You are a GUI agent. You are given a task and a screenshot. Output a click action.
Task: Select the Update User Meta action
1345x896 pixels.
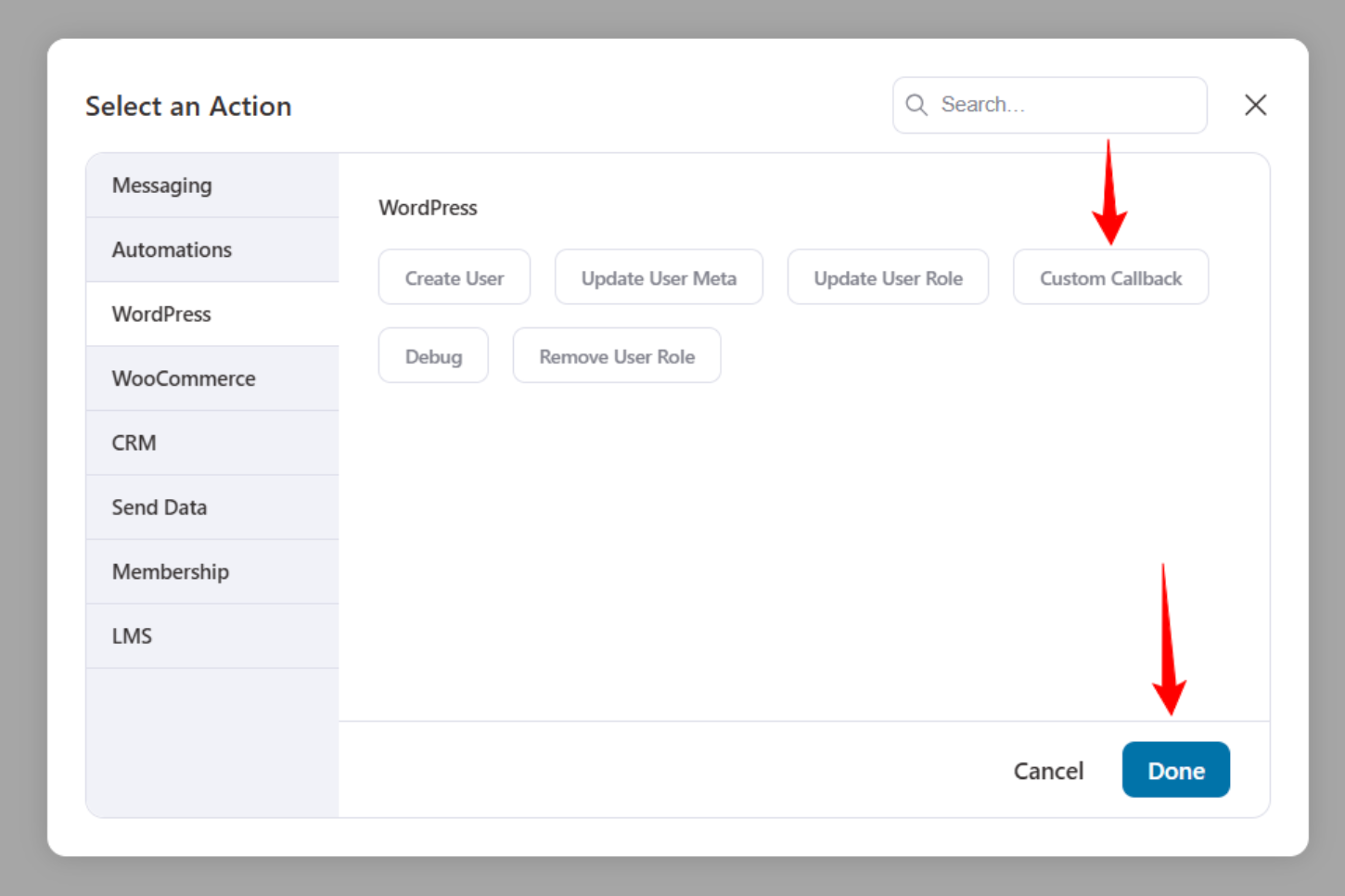click(659, 277)
